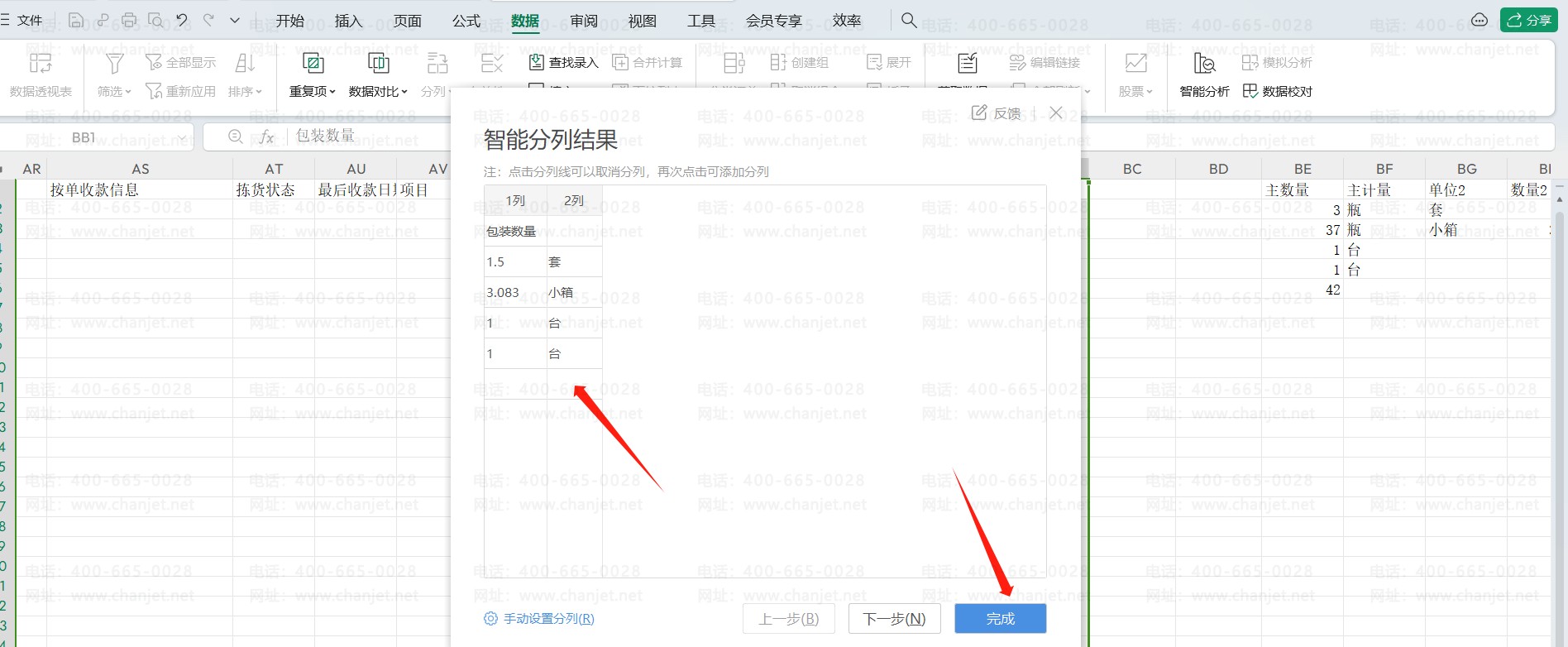Expand the quick access toolbar chevron

pos(235,20)
